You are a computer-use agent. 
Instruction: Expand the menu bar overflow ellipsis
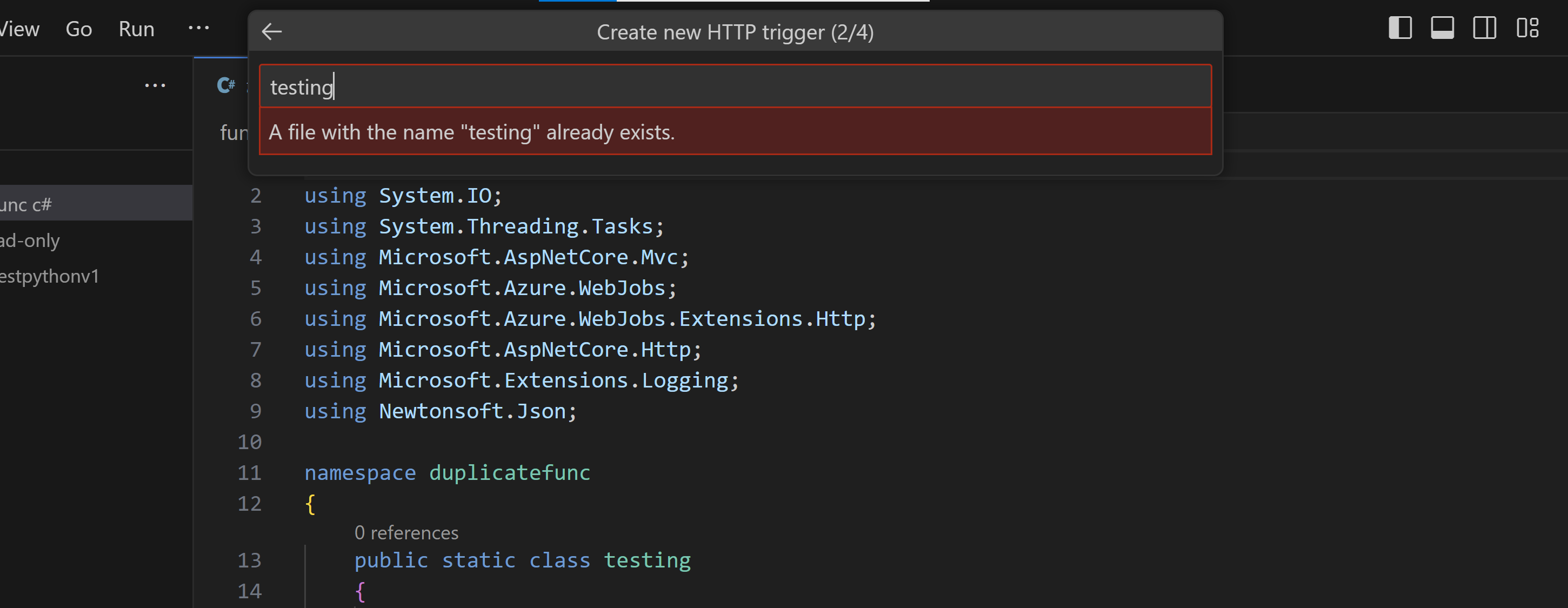click(198, 28)
